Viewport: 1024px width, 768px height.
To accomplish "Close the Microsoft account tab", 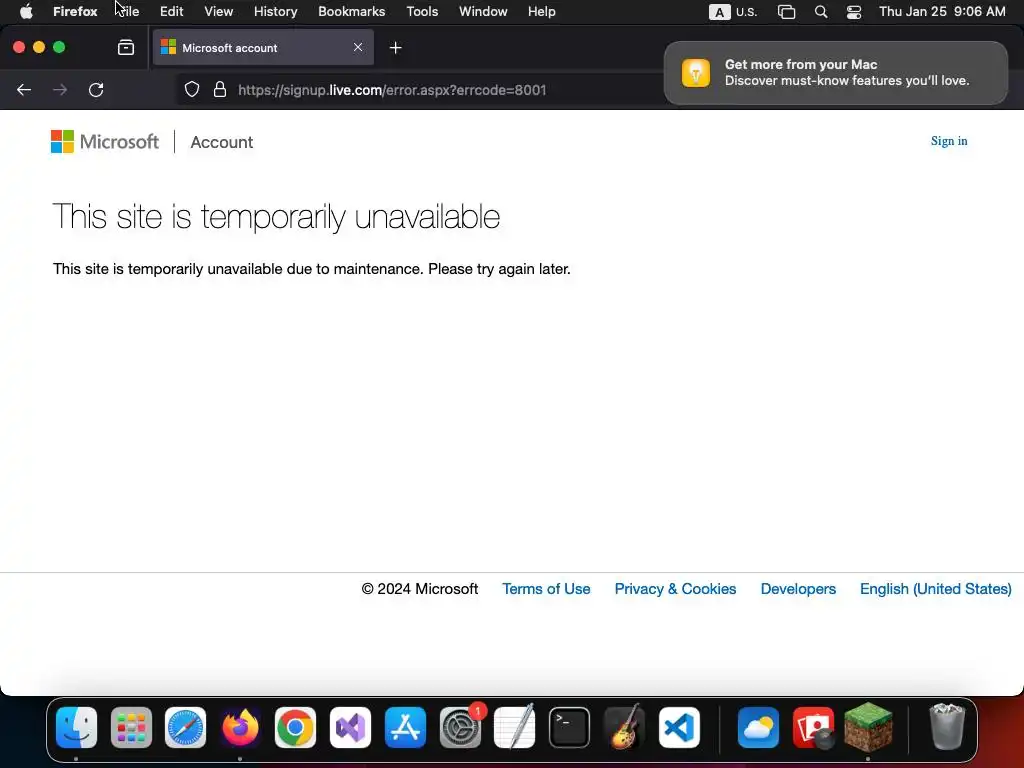I will coord(357,47).
